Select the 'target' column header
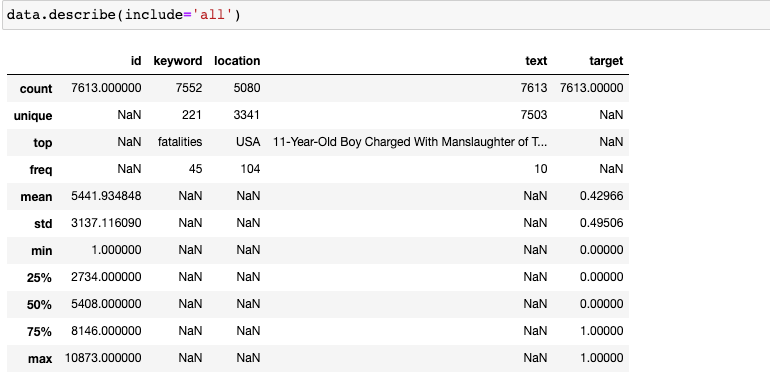This screenshot has width=770, height=378. (x=606, y=61)
